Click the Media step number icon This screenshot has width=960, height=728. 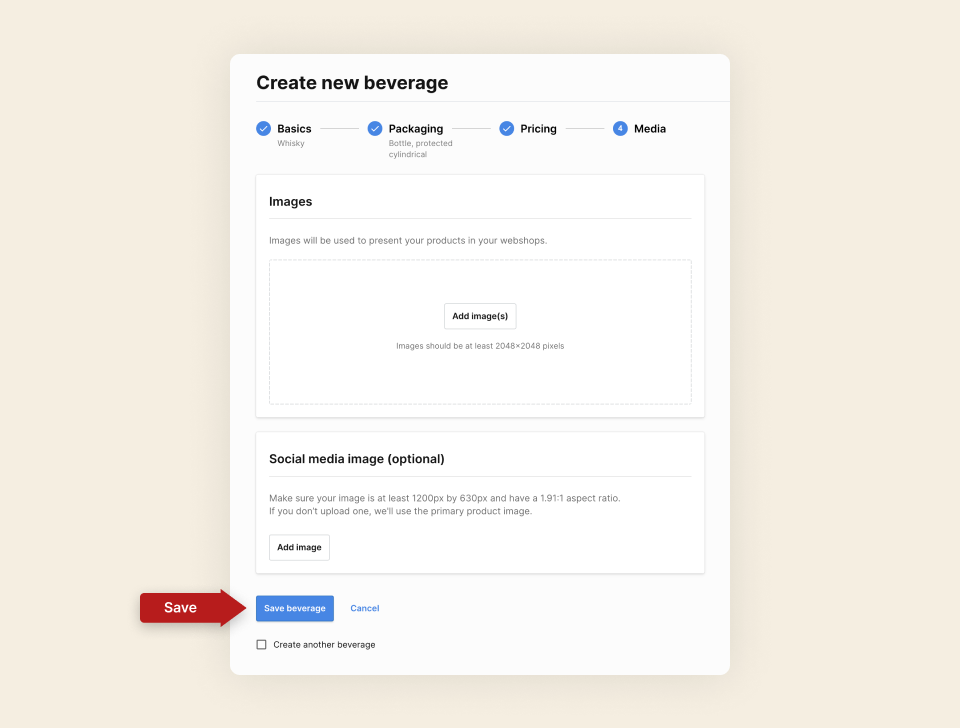[620, 128]
